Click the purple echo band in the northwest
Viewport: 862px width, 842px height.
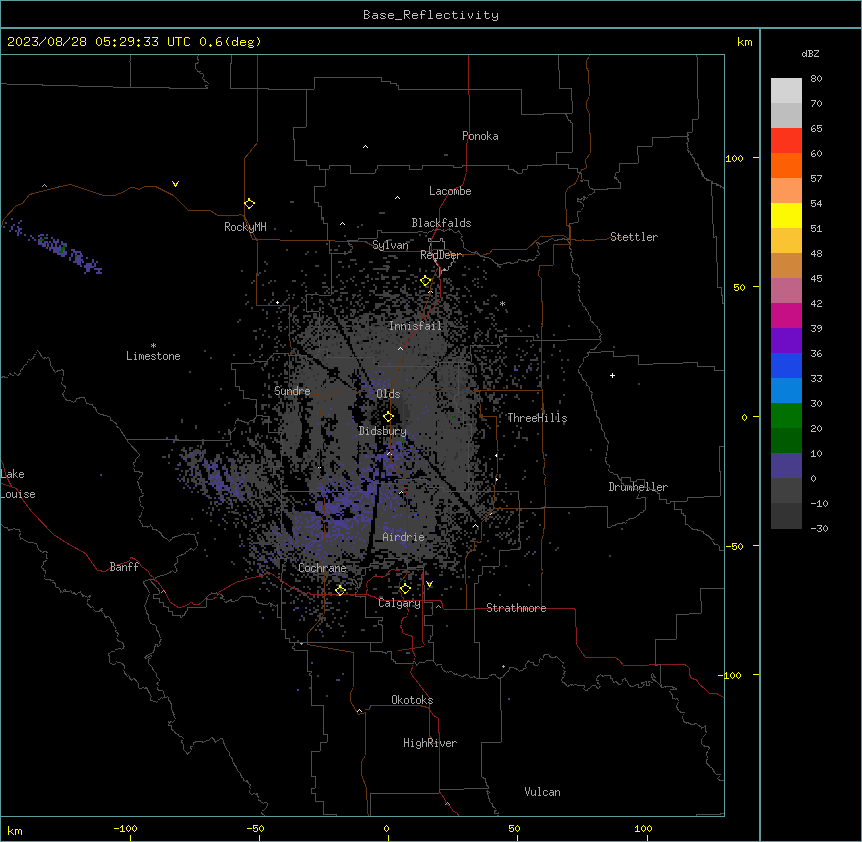(55, 247)
